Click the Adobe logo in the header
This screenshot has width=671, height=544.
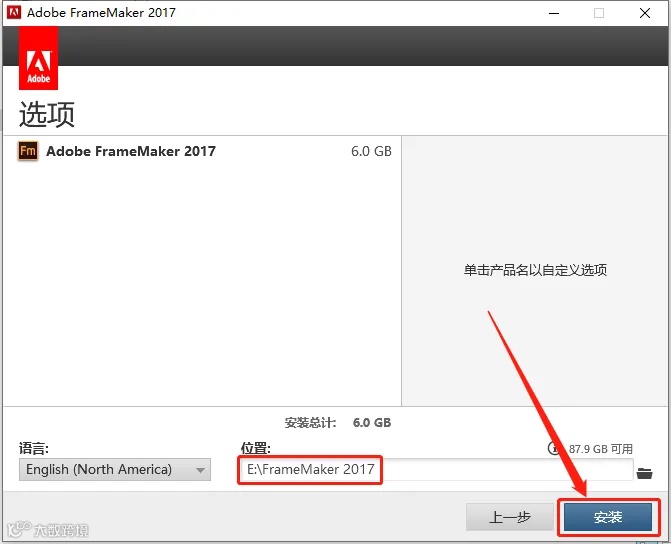pyautogui.click(x=39, y=58)
